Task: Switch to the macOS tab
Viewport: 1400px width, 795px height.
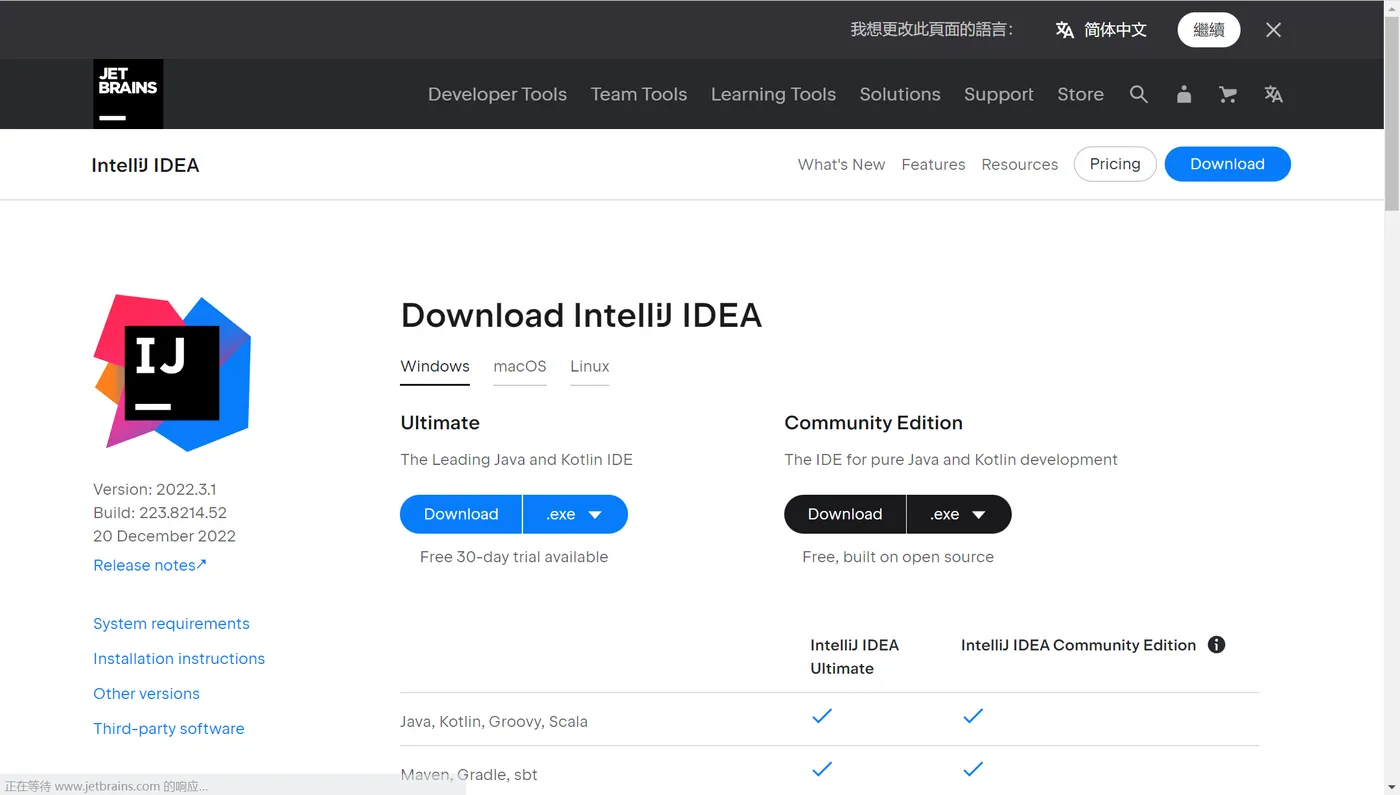Action: coord(520,367)
